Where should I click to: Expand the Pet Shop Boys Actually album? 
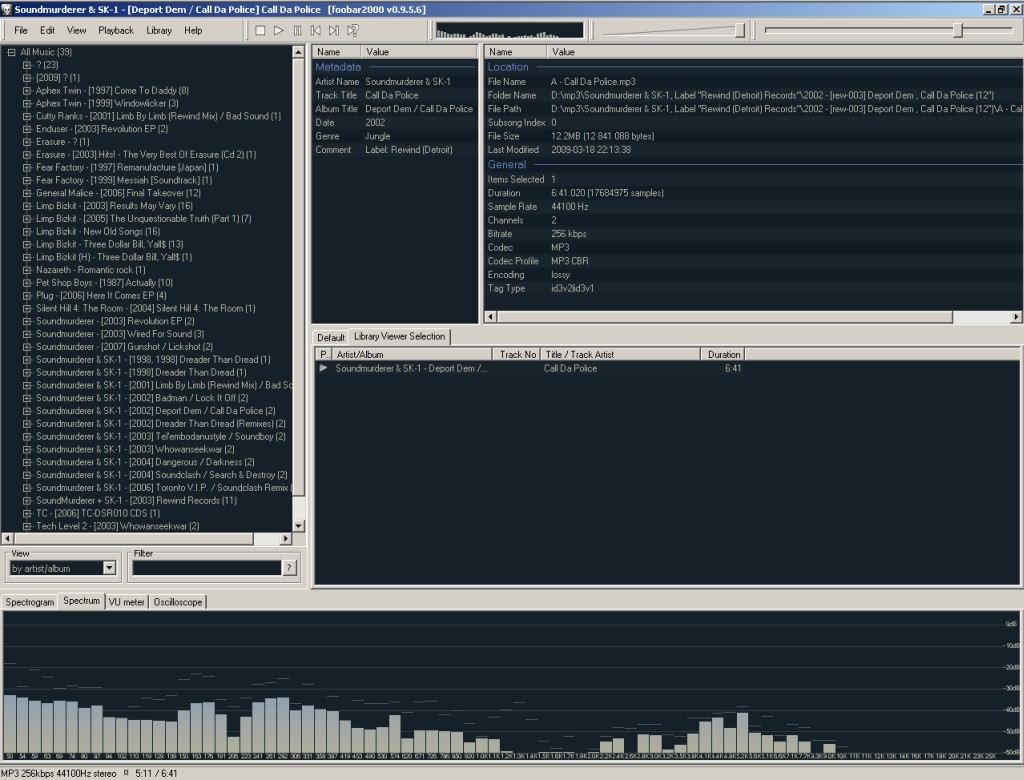click(27, 283)
